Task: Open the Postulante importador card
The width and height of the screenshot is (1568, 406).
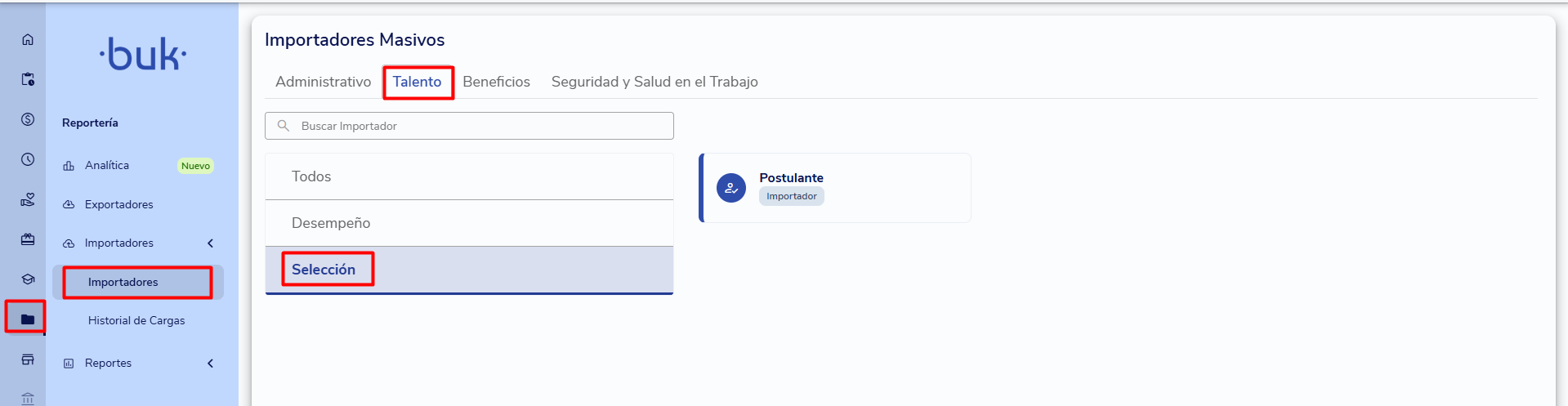Action: tap(835, 188)
